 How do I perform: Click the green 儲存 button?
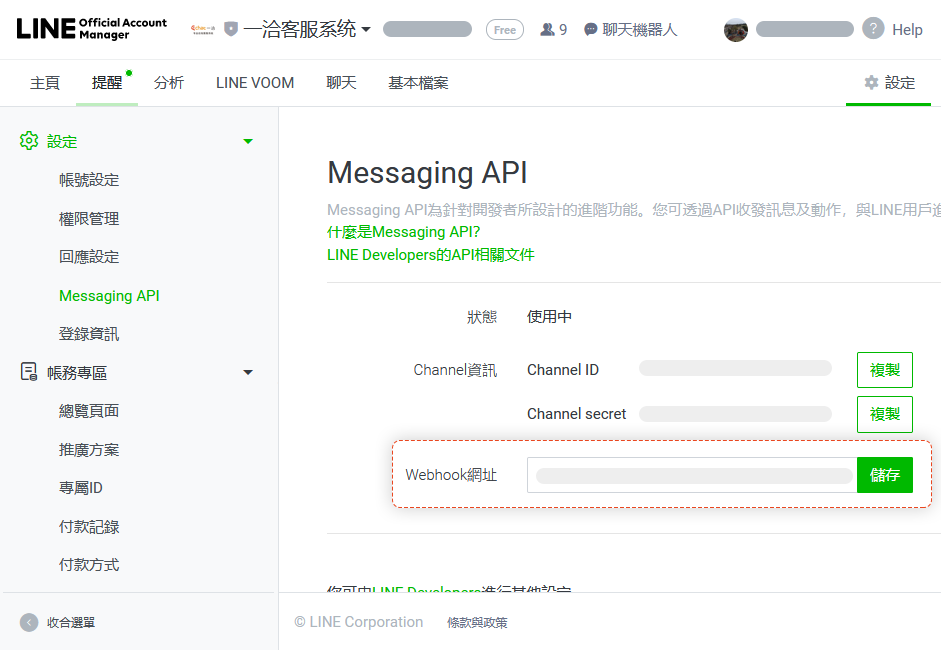[x=885, y=475]
